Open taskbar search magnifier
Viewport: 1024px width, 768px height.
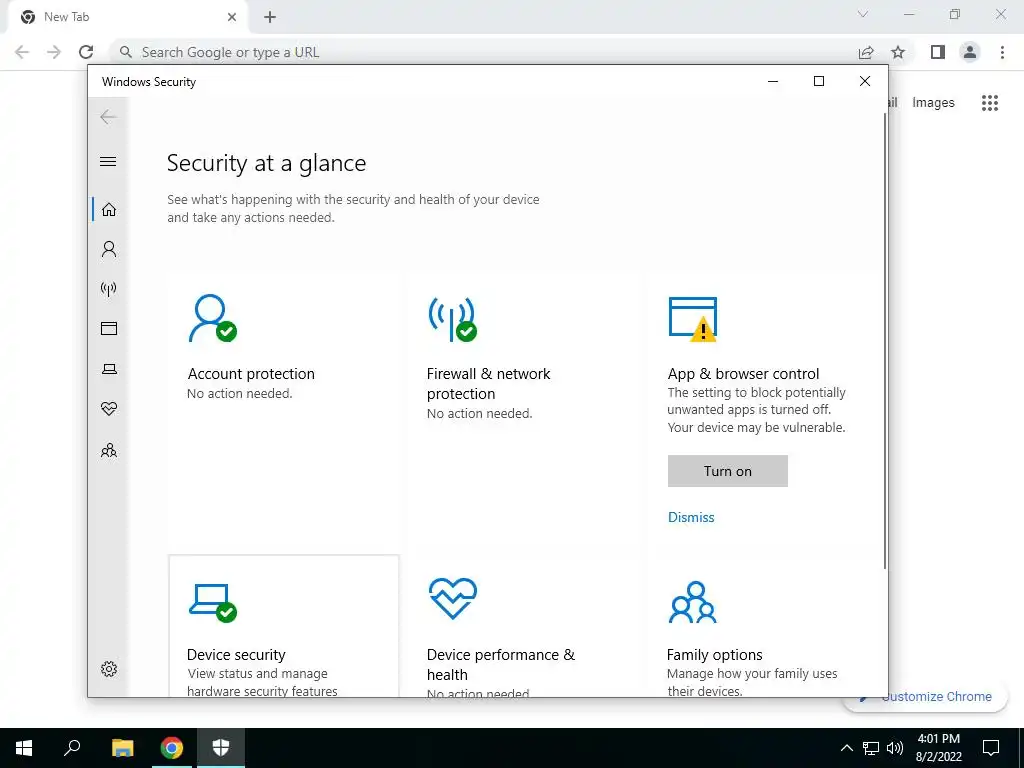point(72,748)
